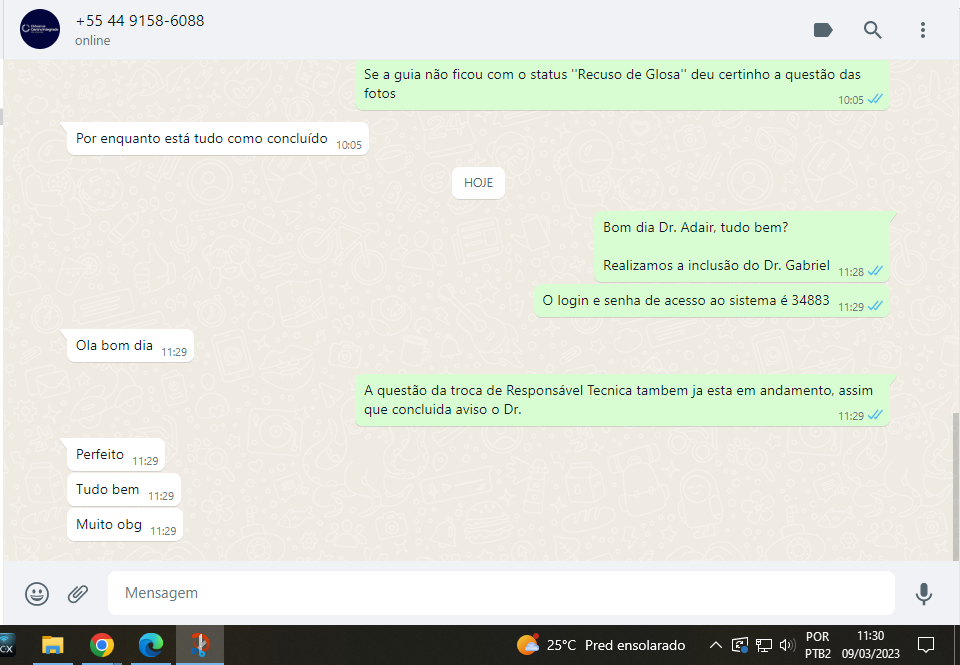Open Google Chrome from the taskbar

(x=102, y=645)
